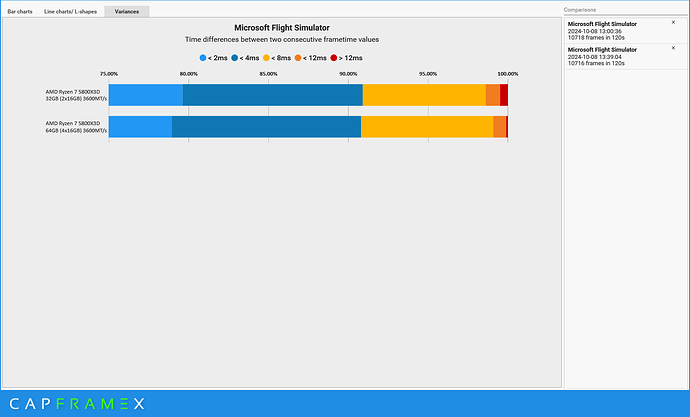690x417 pixels.
Task: Click the 80.00% axis label
Action: pos(188,74)
